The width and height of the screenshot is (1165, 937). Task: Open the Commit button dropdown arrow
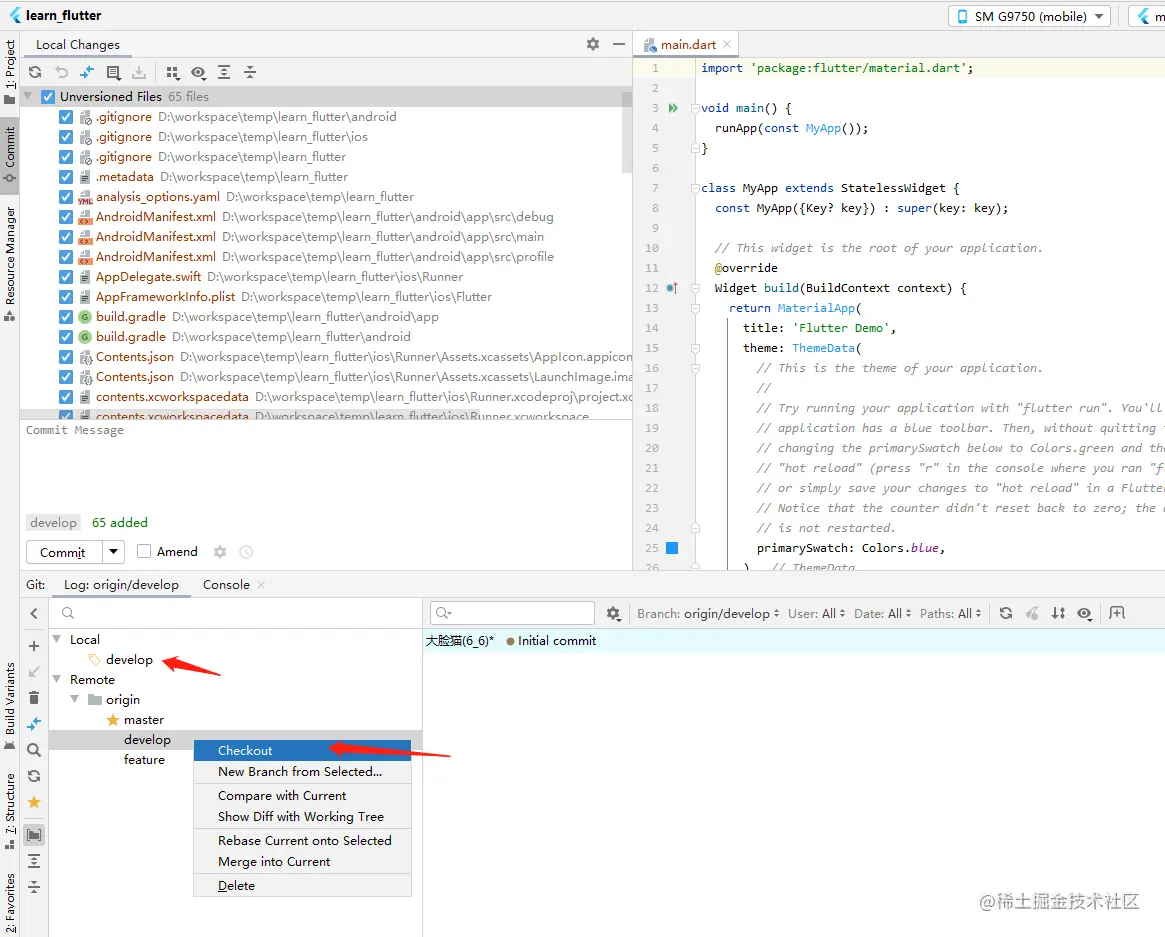113,552
